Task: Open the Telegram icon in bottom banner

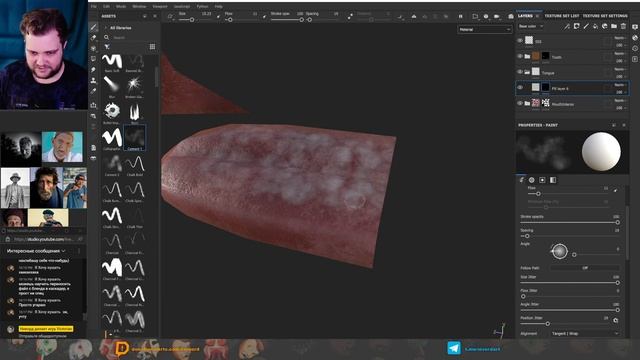Action: click(454, 348)
